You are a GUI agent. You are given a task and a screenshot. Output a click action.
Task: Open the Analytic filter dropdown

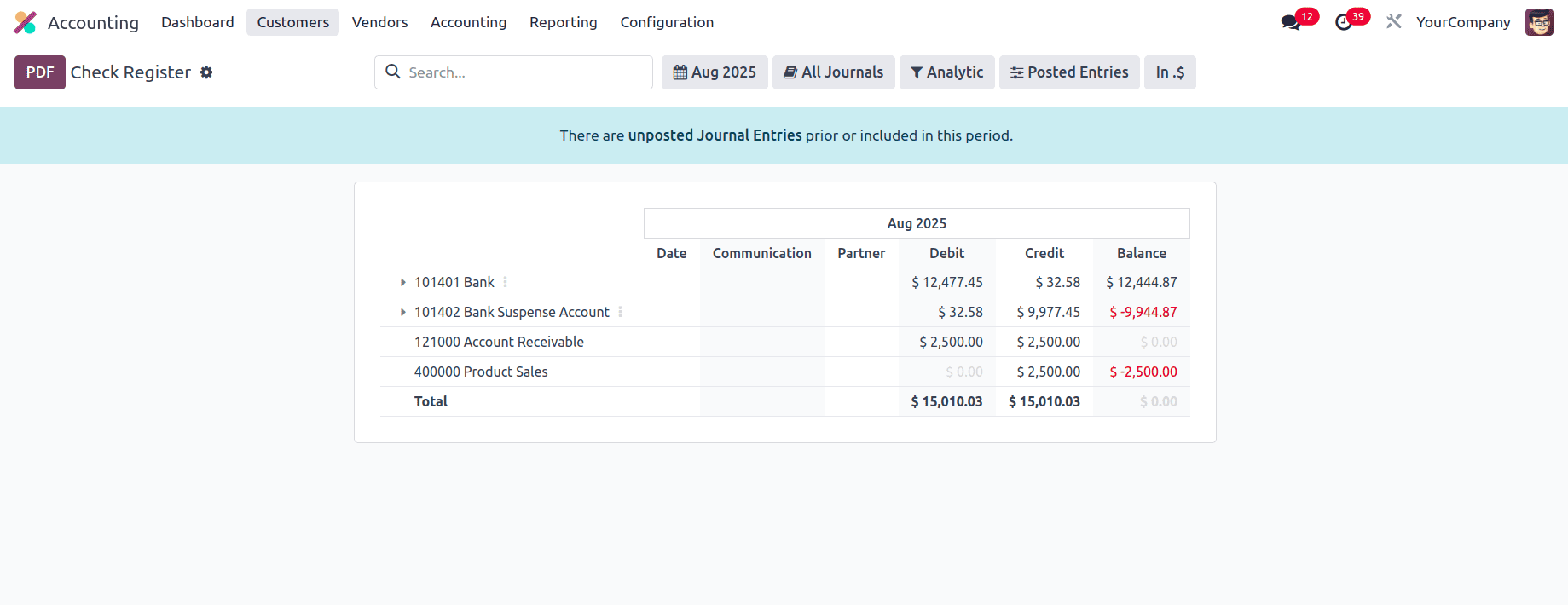pyautogui.click(x=946, y=72)
